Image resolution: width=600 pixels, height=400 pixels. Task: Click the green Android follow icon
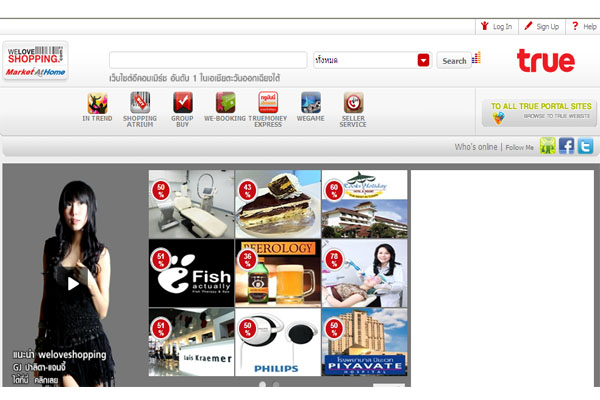point(548,146)
